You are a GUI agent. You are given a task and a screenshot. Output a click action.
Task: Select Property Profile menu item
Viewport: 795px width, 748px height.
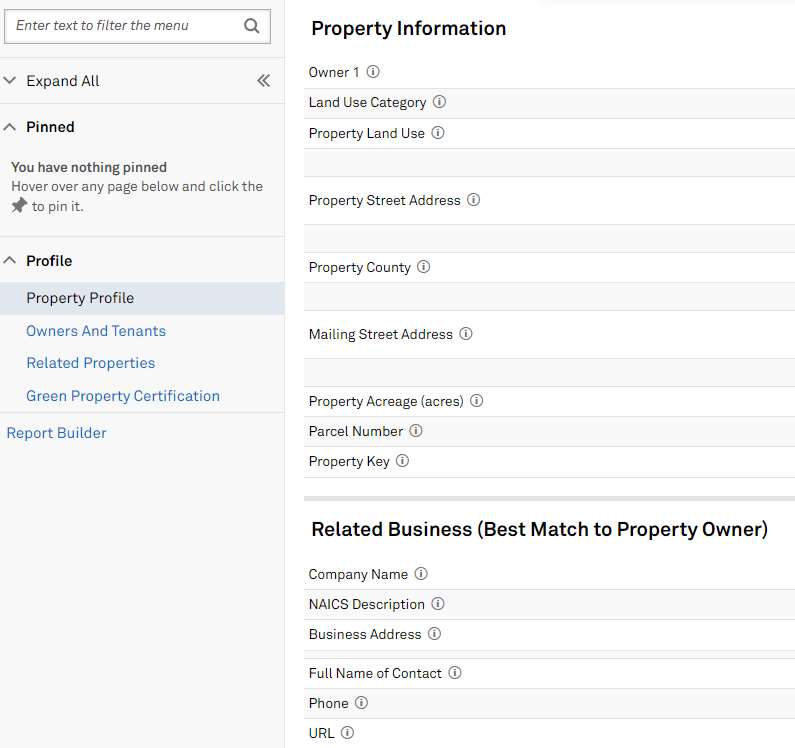point(80,298)
